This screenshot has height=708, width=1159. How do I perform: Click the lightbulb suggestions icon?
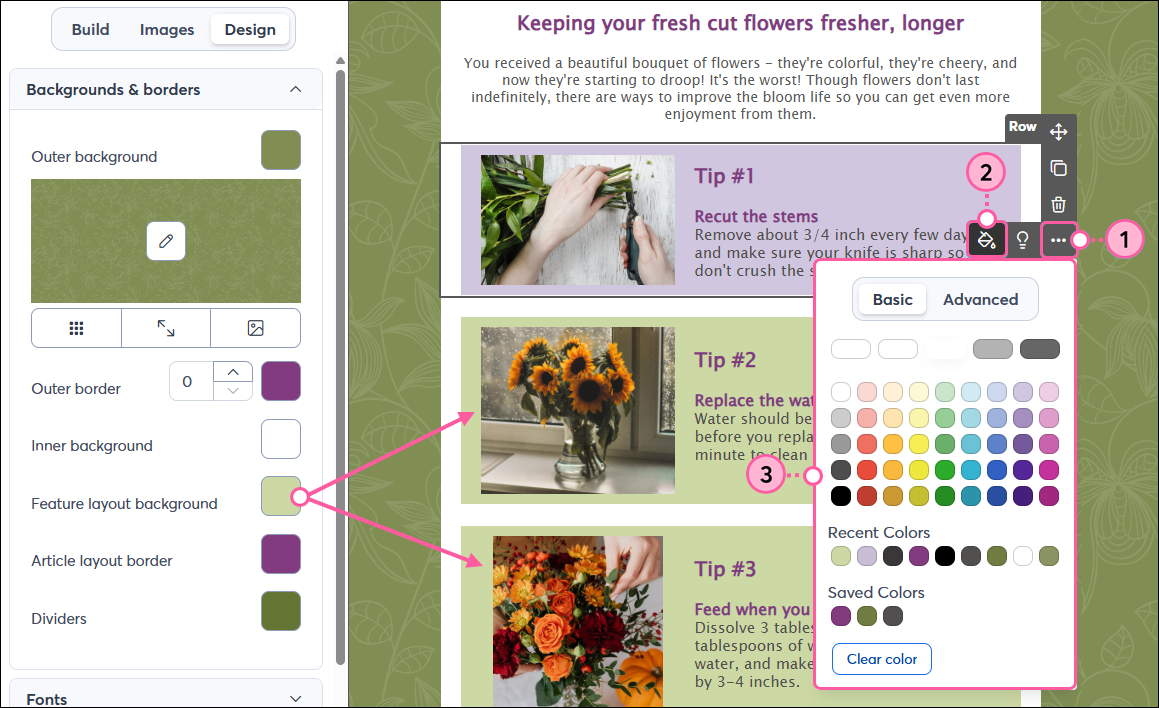click(1022, 240)
